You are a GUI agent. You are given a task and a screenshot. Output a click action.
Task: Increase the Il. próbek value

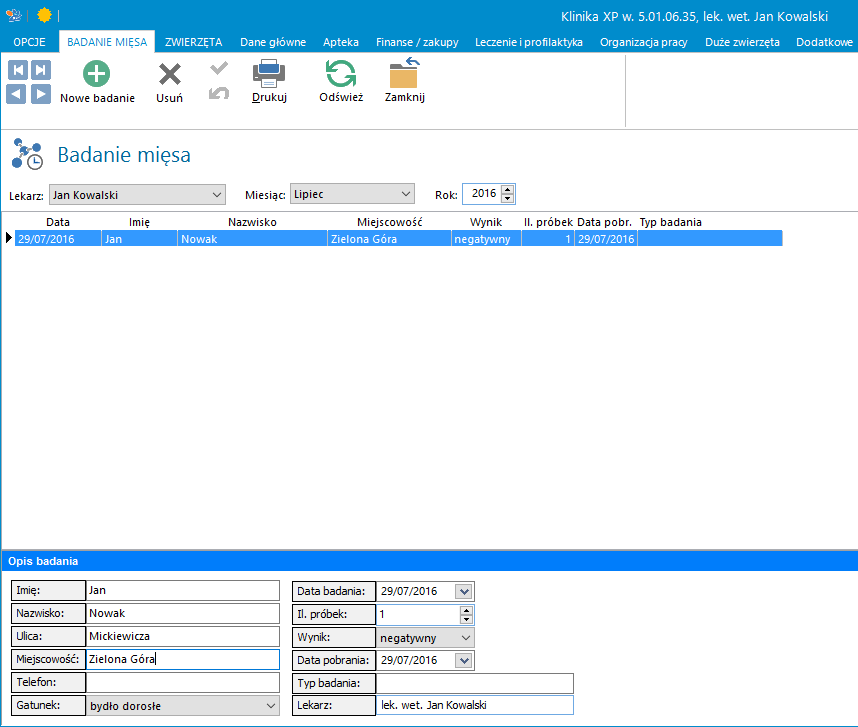tap(466, 610)
